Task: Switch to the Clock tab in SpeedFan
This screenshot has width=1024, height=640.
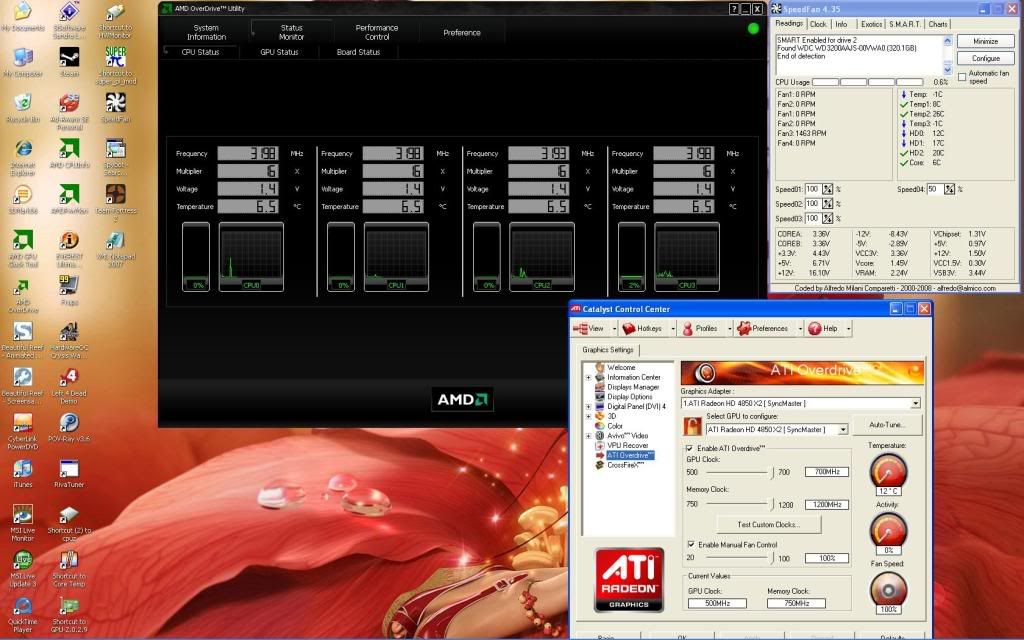Action: click(818, 24)
